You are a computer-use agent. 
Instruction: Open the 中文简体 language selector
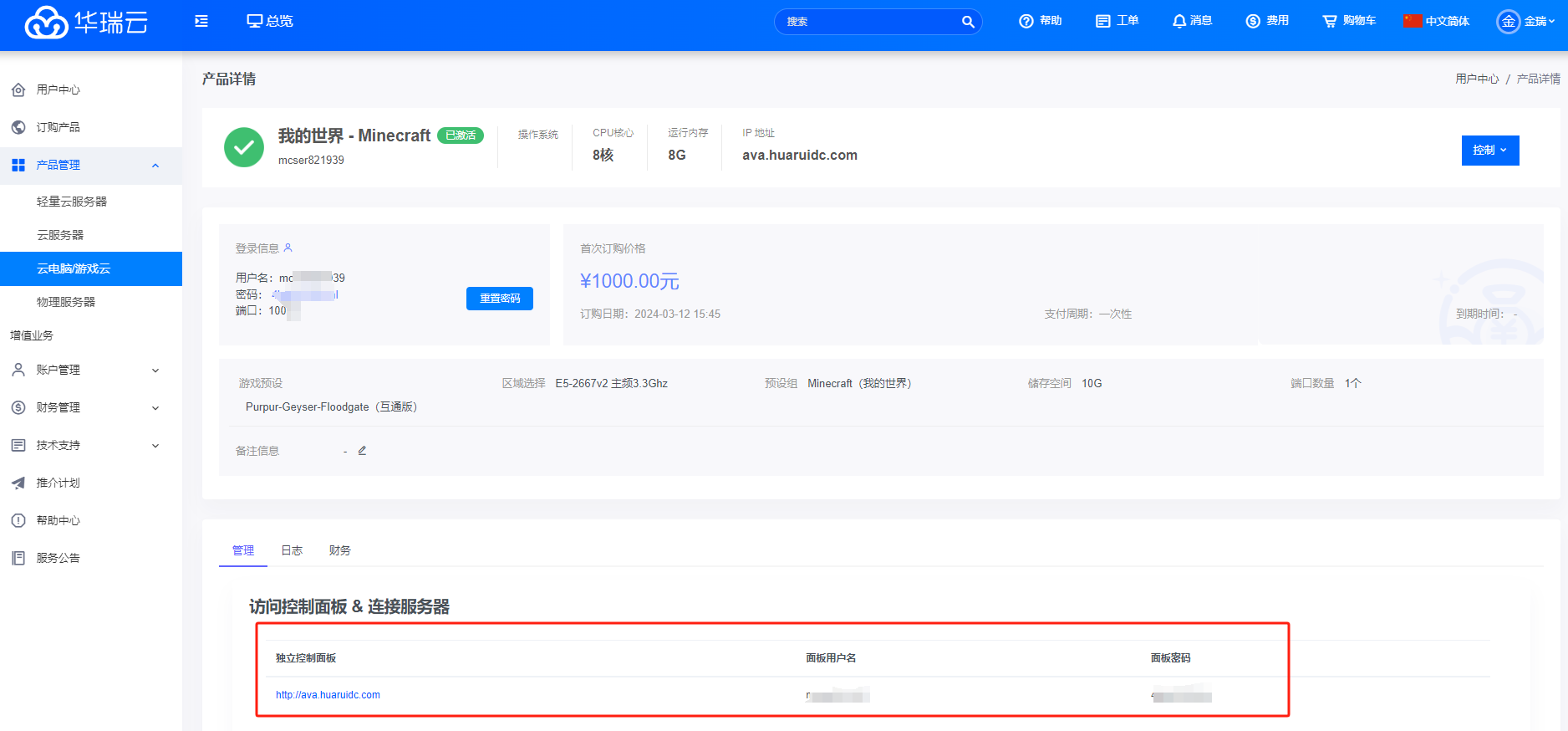pos(1437,21)
